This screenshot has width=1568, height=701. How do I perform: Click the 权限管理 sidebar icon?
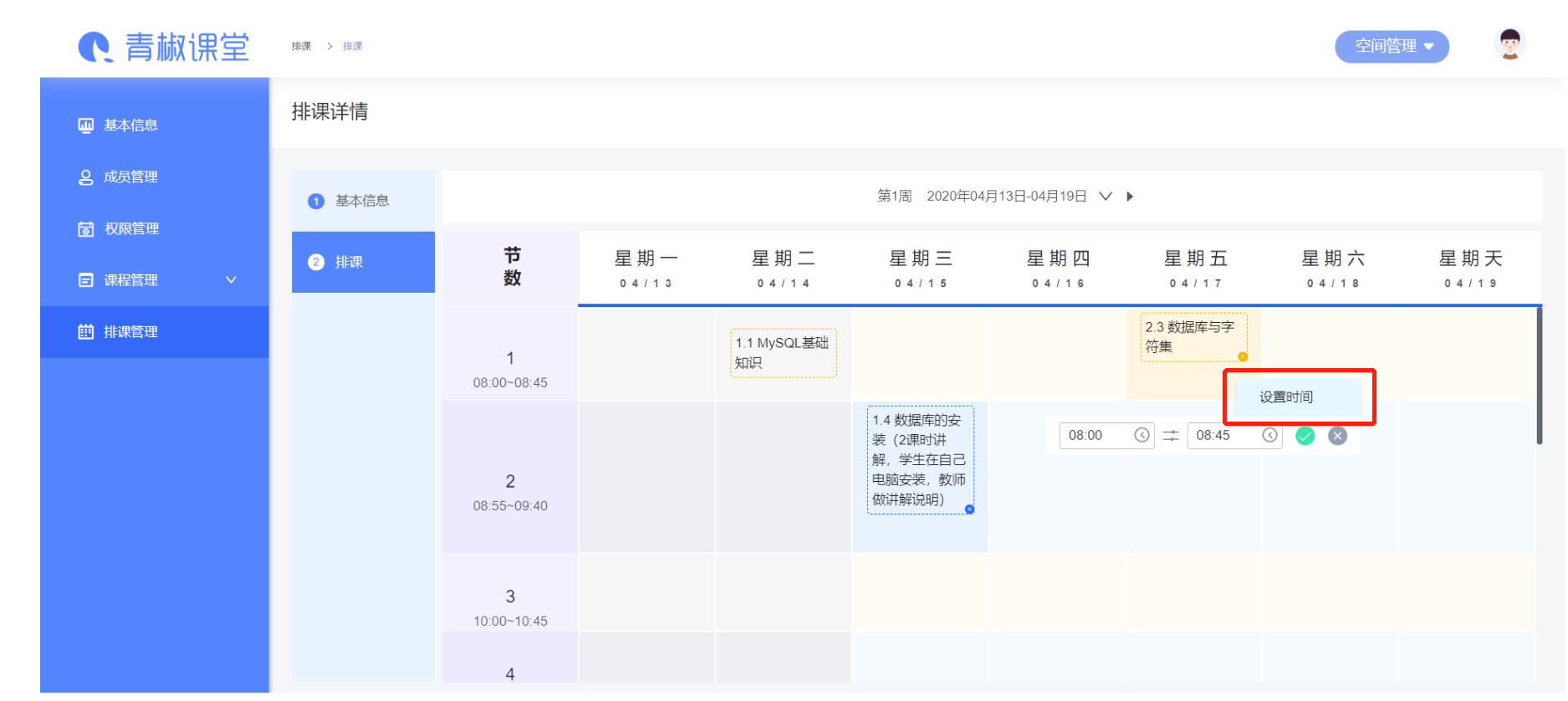85,229
